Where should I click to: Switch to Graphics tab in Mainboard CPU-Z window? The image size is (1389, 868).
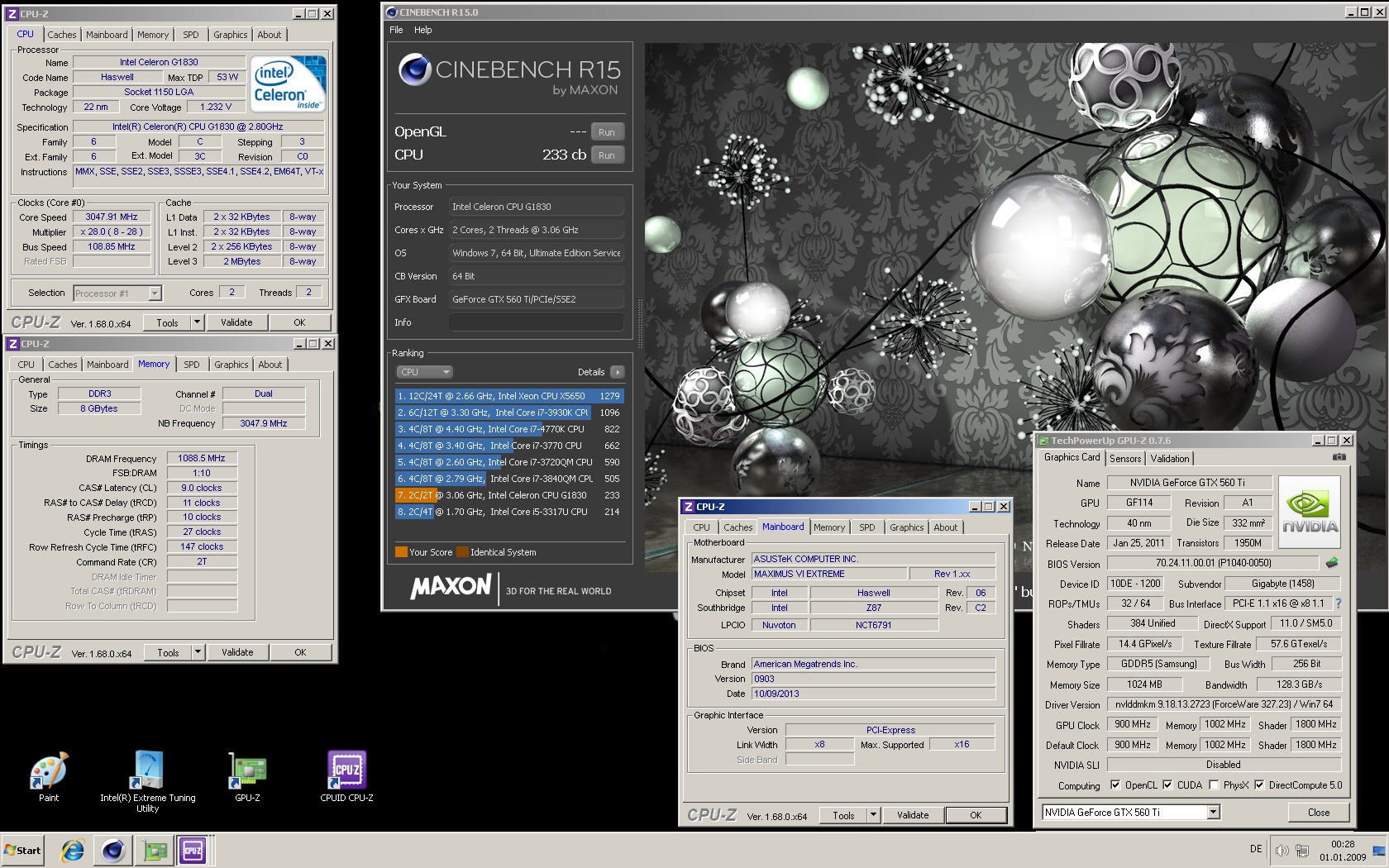[906, 527]
